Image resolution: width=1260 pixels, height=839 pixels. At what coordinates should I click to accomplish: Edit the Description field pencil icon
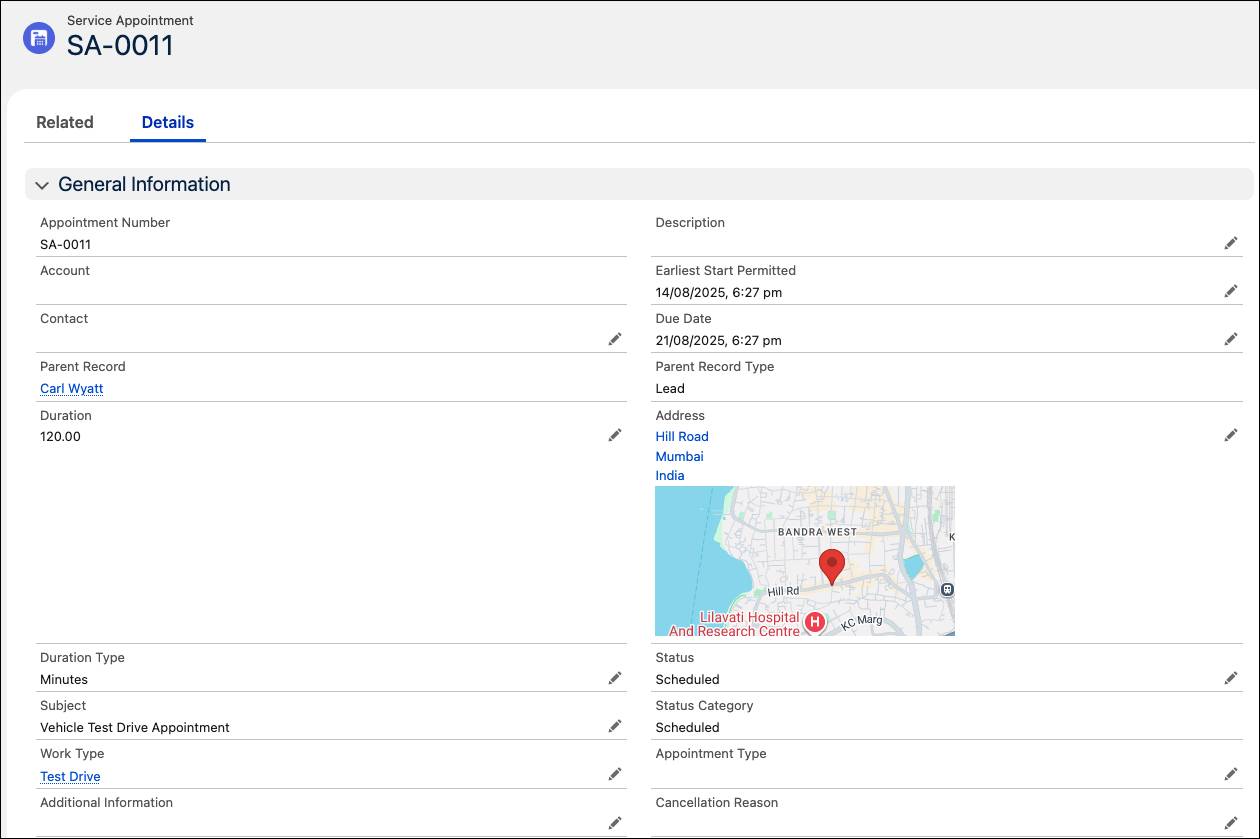coord(1231,243)
